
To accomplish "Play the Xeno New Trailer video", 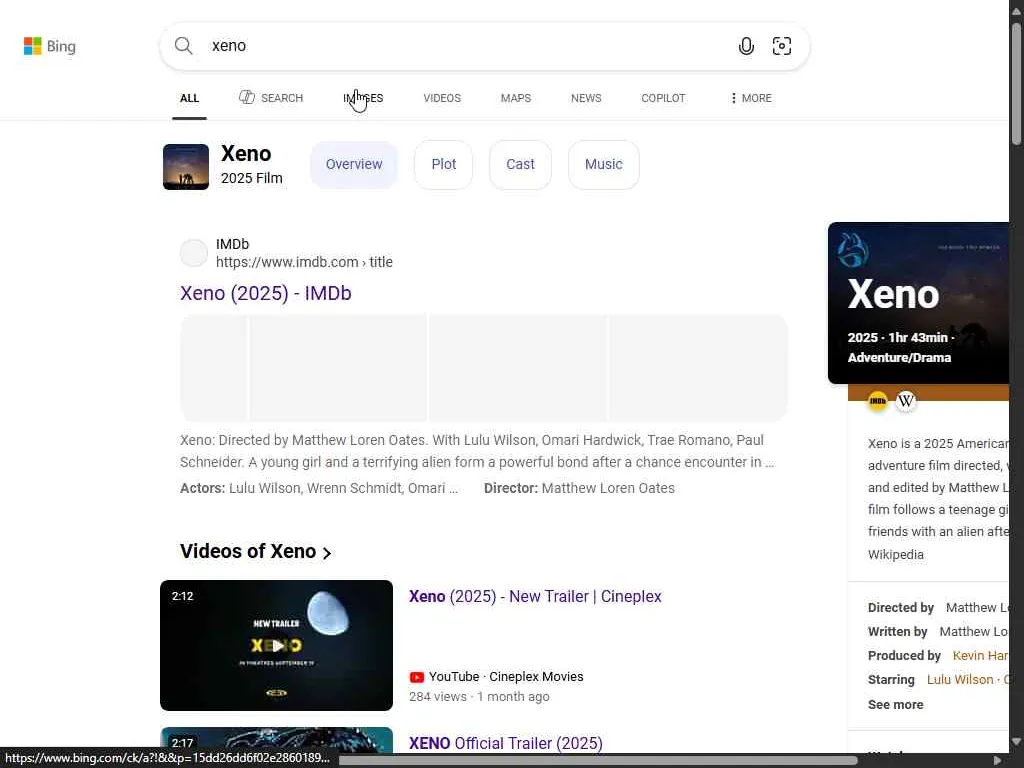I will 276,645.
